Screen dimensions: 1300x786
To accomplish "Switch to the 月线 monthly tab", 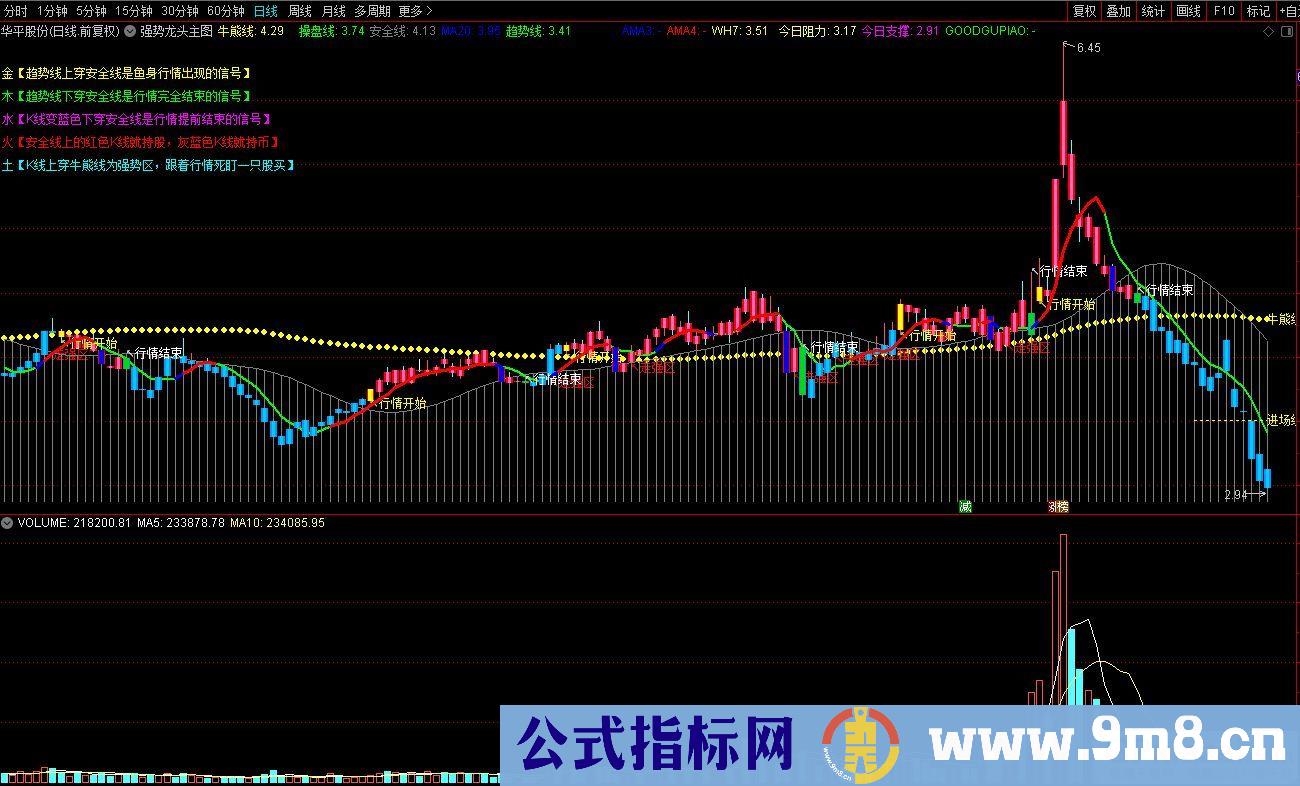I will click(x=333, y=11).
